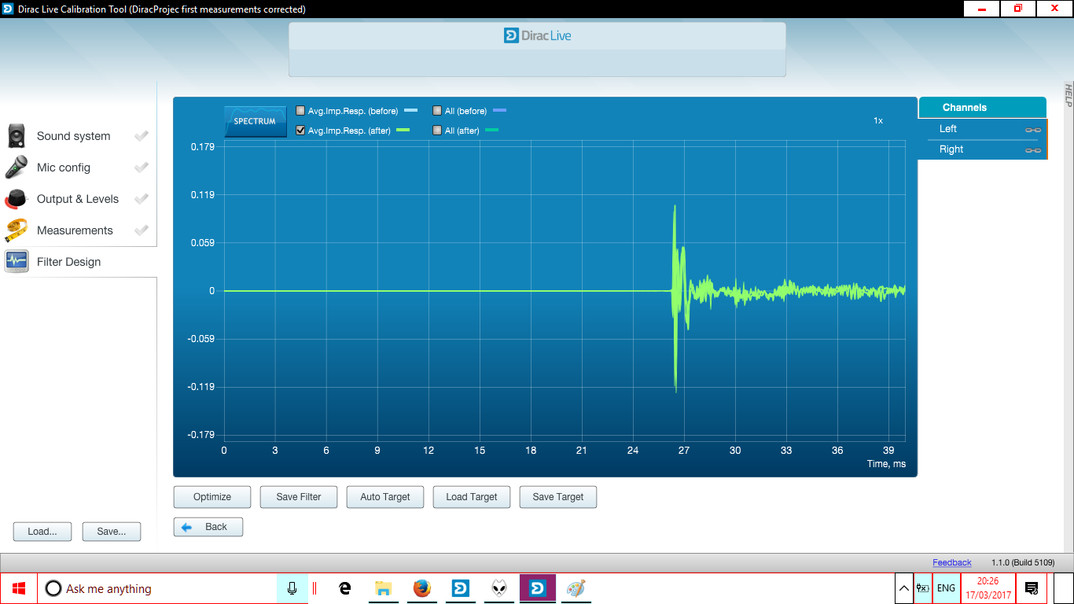Click the link chain icon for Left channel
Viewport: 1074px width, 604px height.
pos(1033,129)
